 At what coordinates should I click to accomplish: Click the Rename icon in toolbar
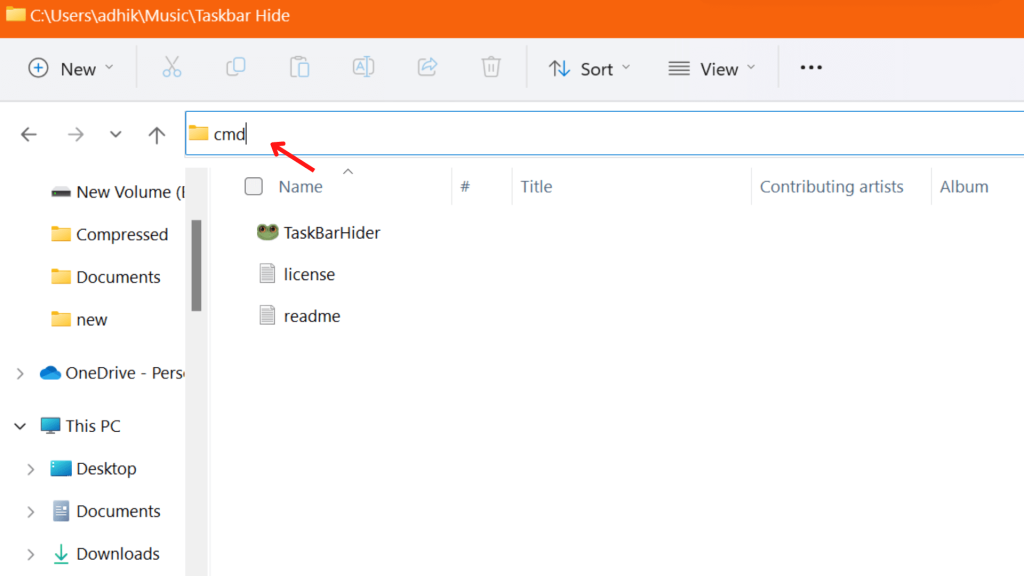click(x=363, y=67)
